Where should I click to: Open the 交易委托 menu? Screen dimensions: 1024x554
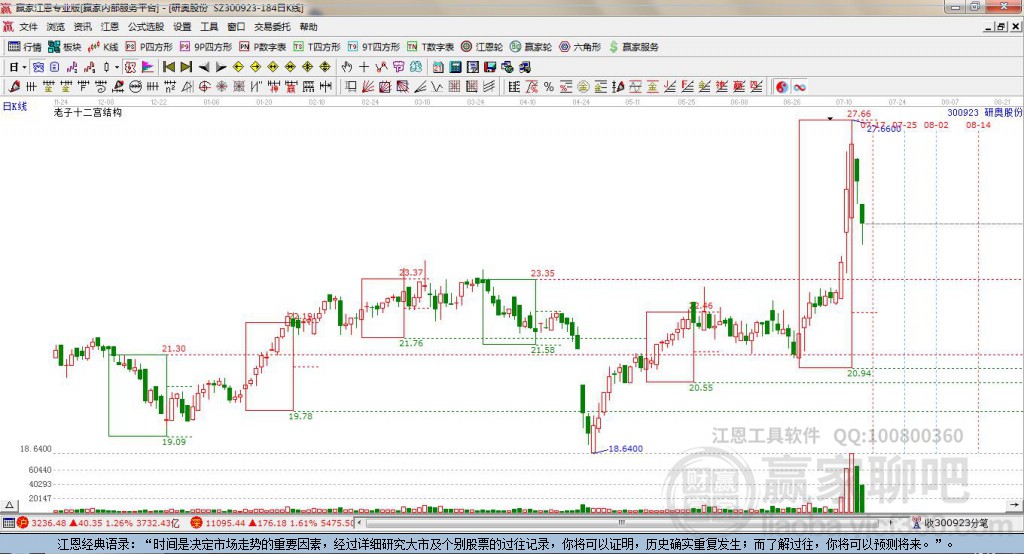tap(272, 27)
